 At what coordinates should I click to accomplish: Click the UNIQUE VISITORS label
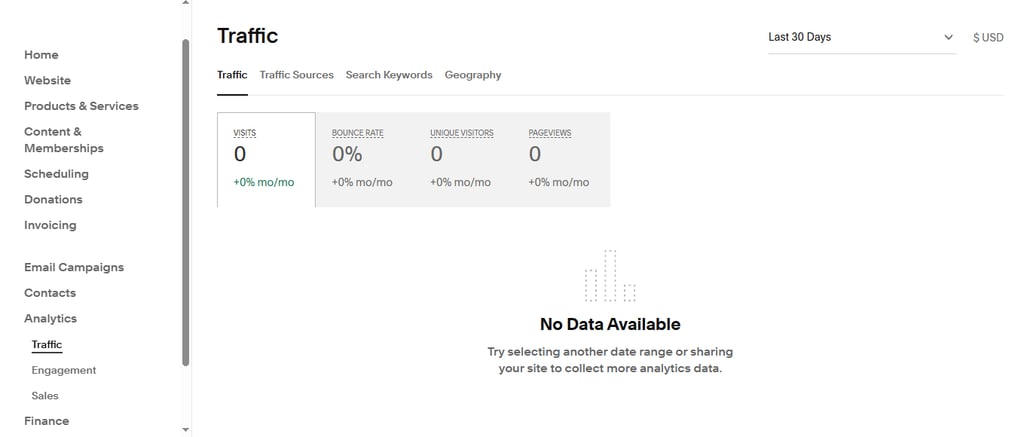[462, 133]
